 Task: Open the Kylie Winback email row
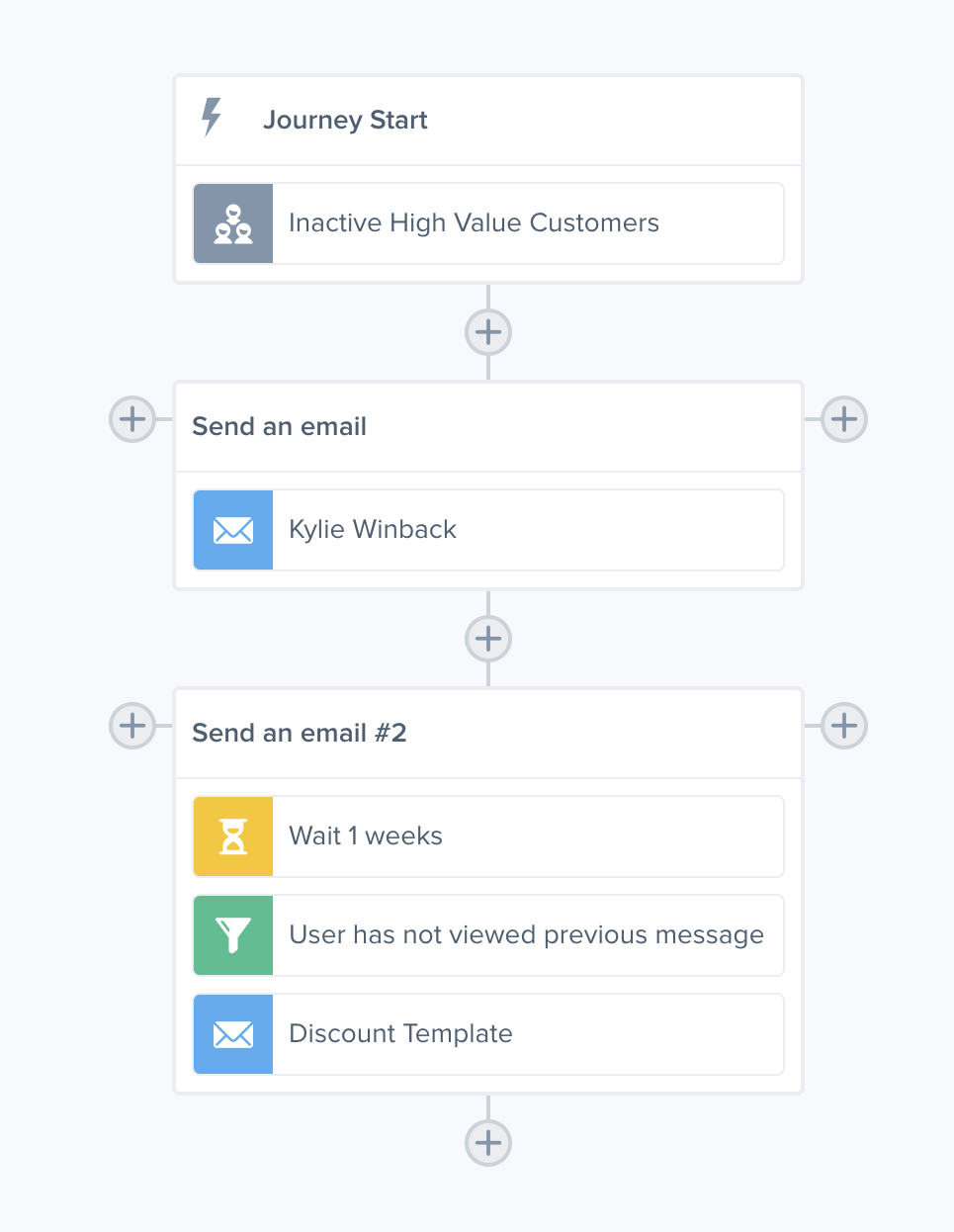488,530
